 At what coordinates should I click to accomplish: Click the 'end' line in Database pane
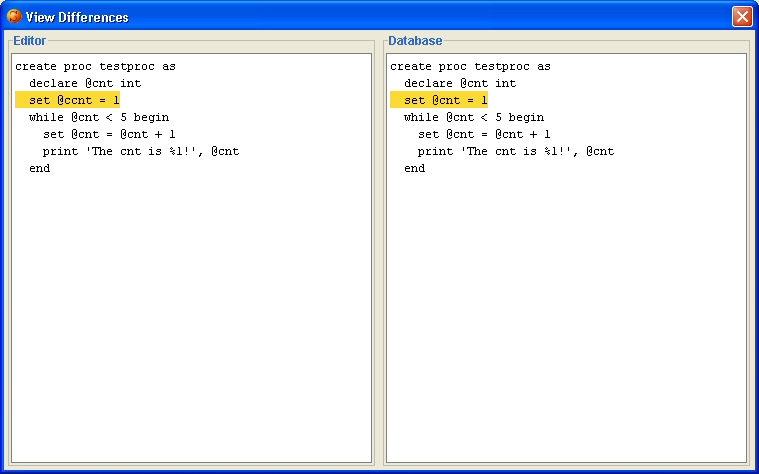click(x=415, y=168)
